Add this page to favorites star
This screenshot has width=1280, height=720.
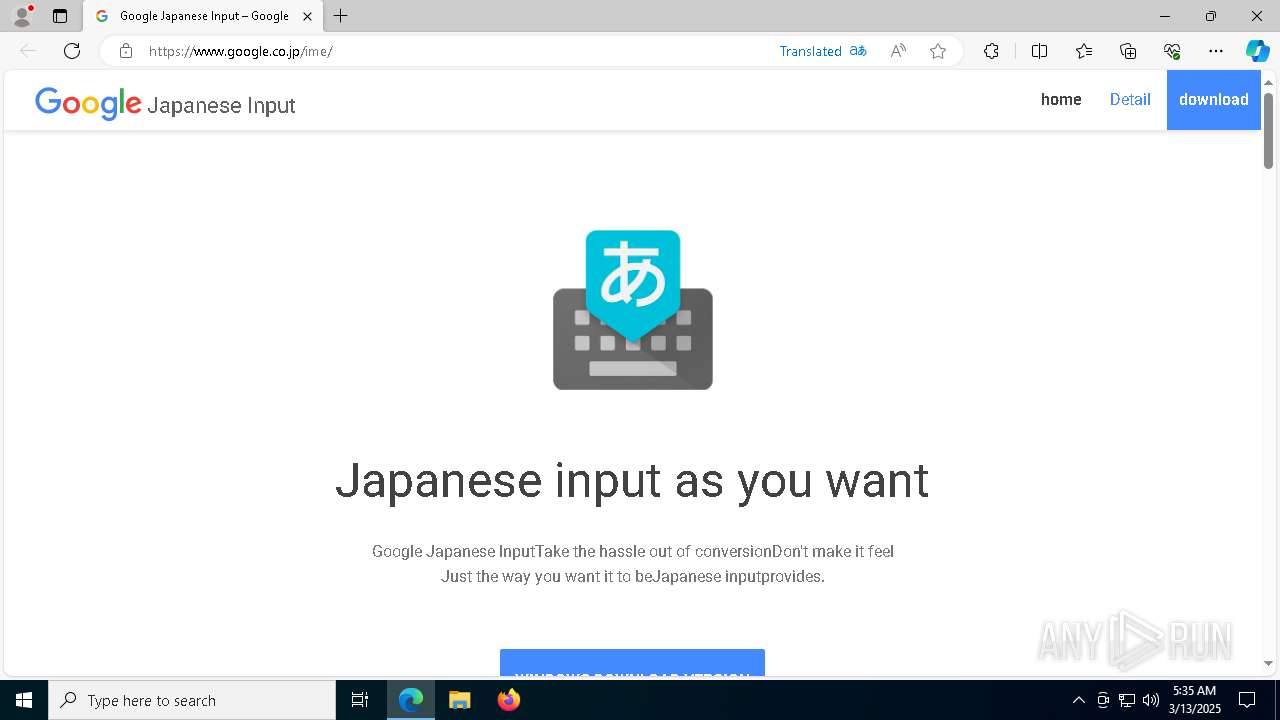(x=938, y=51)
